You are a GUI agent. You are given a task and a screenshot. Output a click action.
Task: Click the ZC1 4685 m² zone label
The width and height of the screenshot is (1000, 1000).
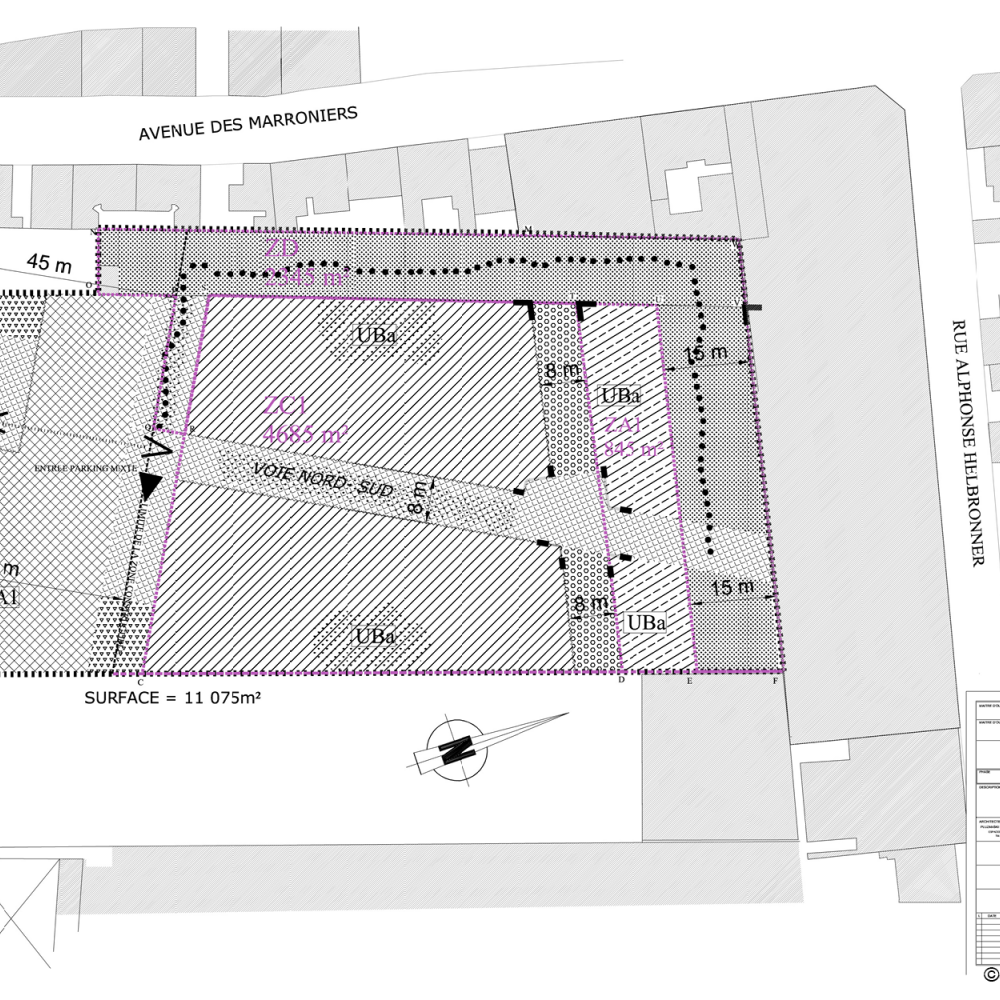pyautogui.click(x=304, y=421)
